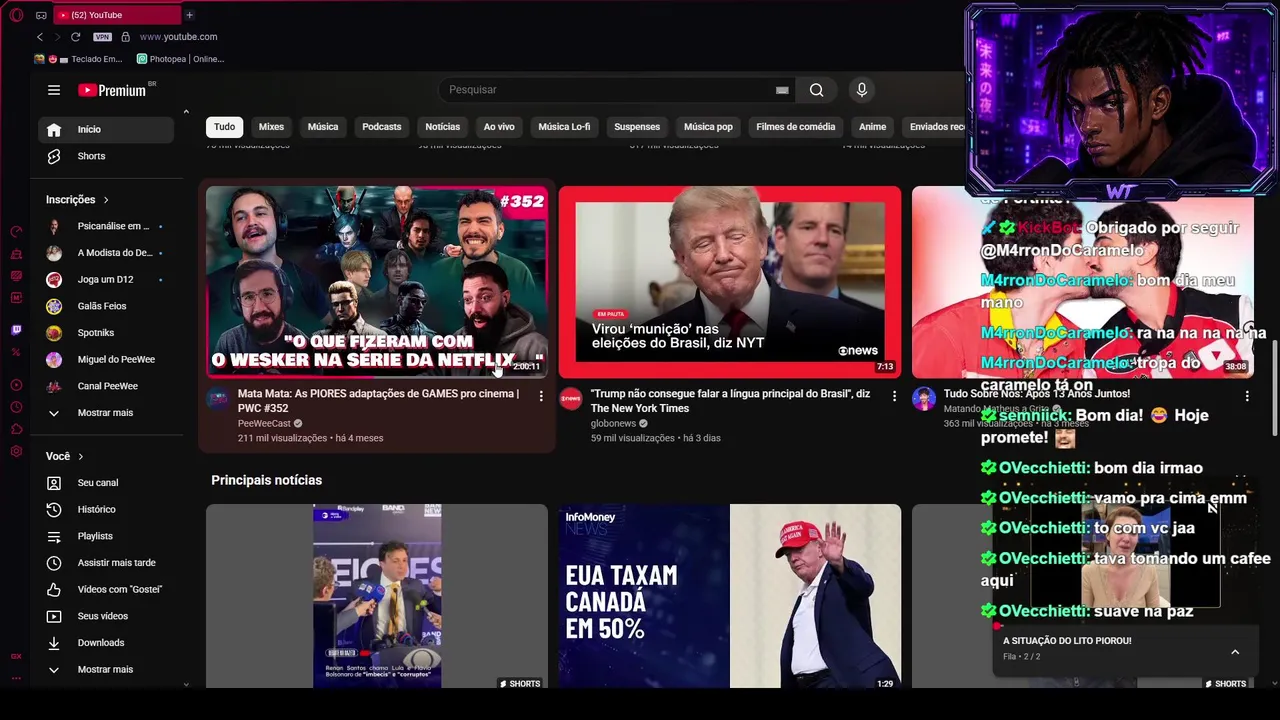The width and height of the screenshot is (1280, 720).
Task: Select the Música filter chip
Action: coord(323,127)
